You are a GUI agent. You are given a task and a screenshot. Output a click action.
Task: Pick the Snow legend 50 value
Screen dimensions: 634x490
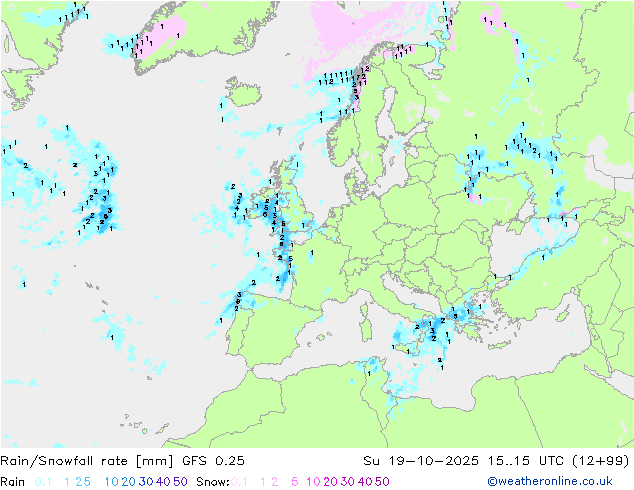click(382, 482)
